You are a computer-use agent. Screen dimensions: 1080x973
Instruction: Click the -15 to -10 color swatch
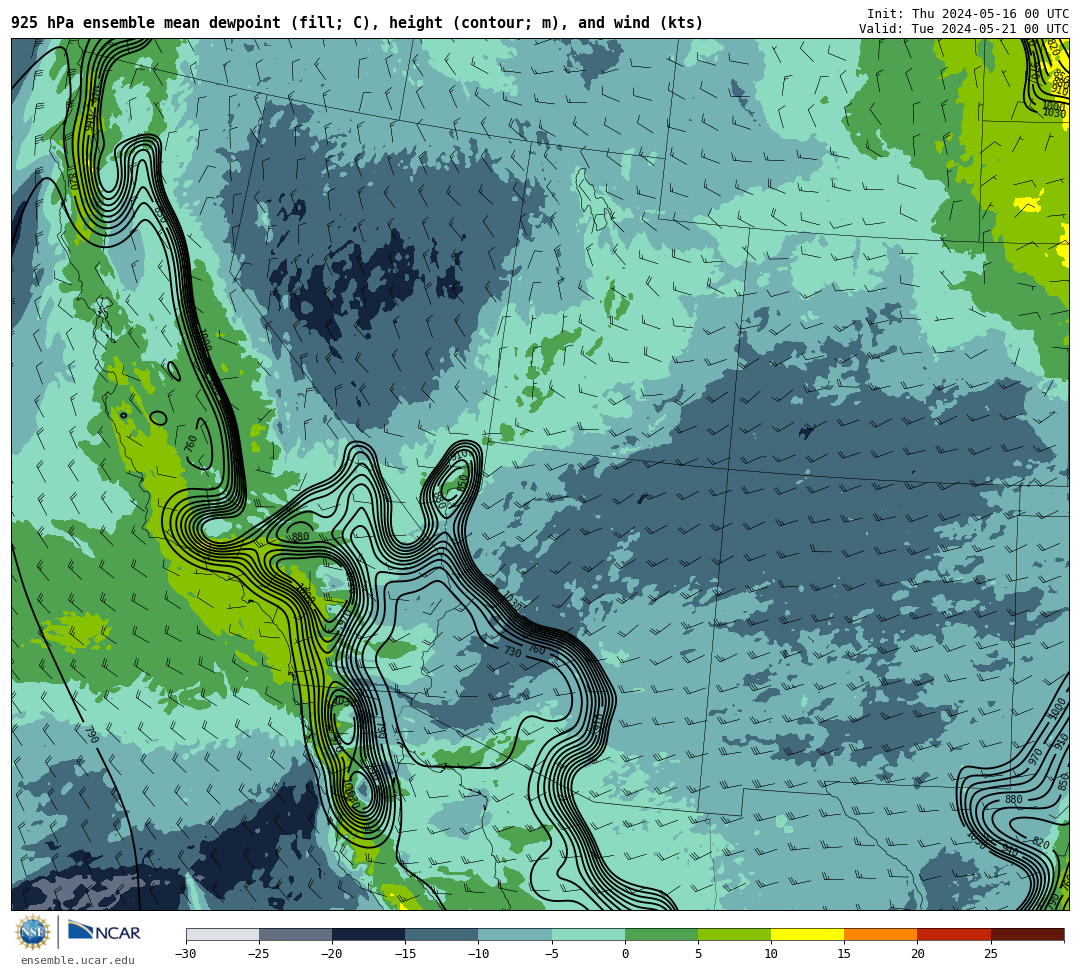[442, 934]
